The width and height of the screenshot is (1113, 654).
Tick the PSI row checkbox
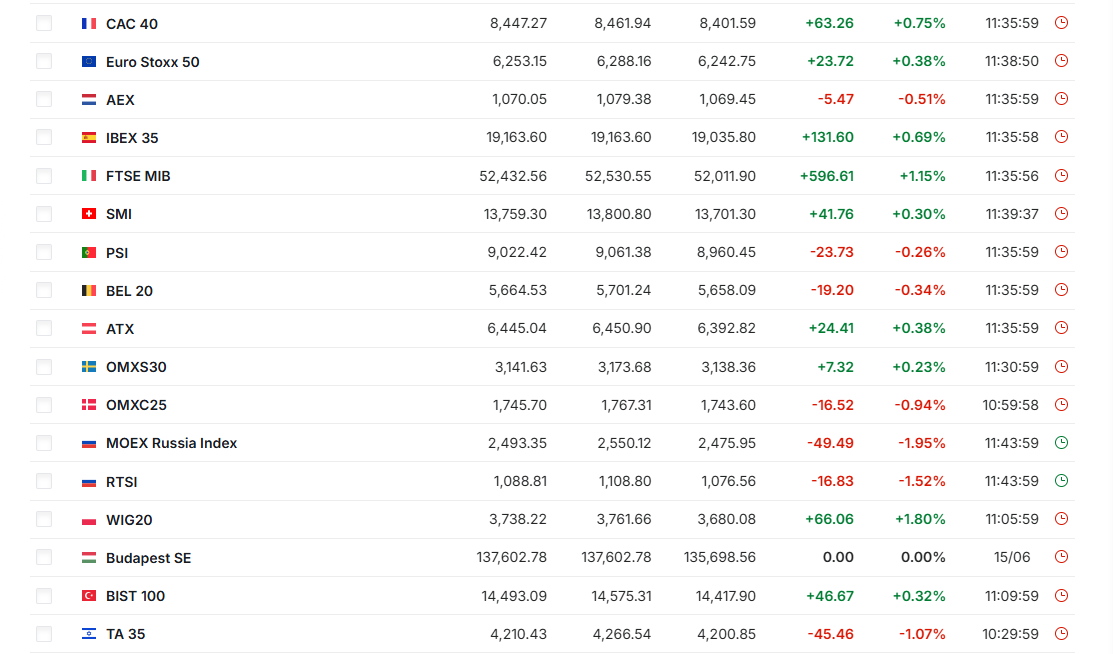[x=44, y=252]
